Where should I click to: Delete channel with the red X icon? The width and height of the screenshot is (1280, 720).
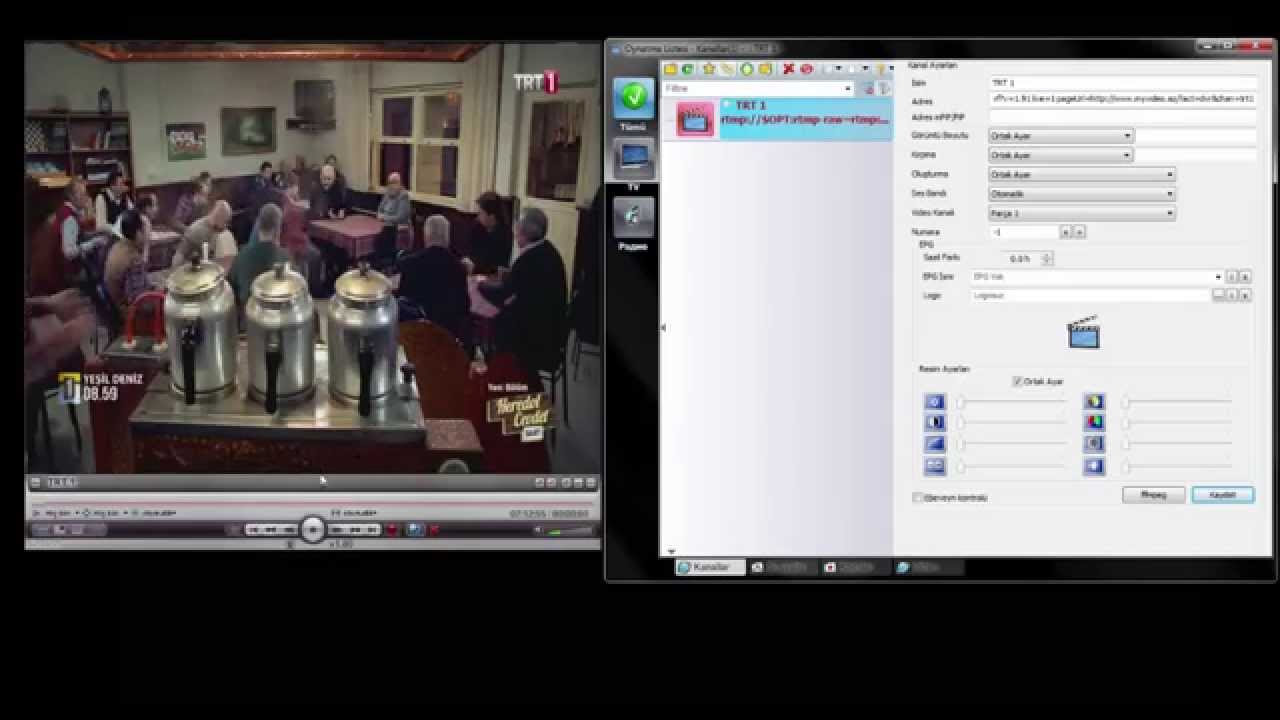click(788, 69)
